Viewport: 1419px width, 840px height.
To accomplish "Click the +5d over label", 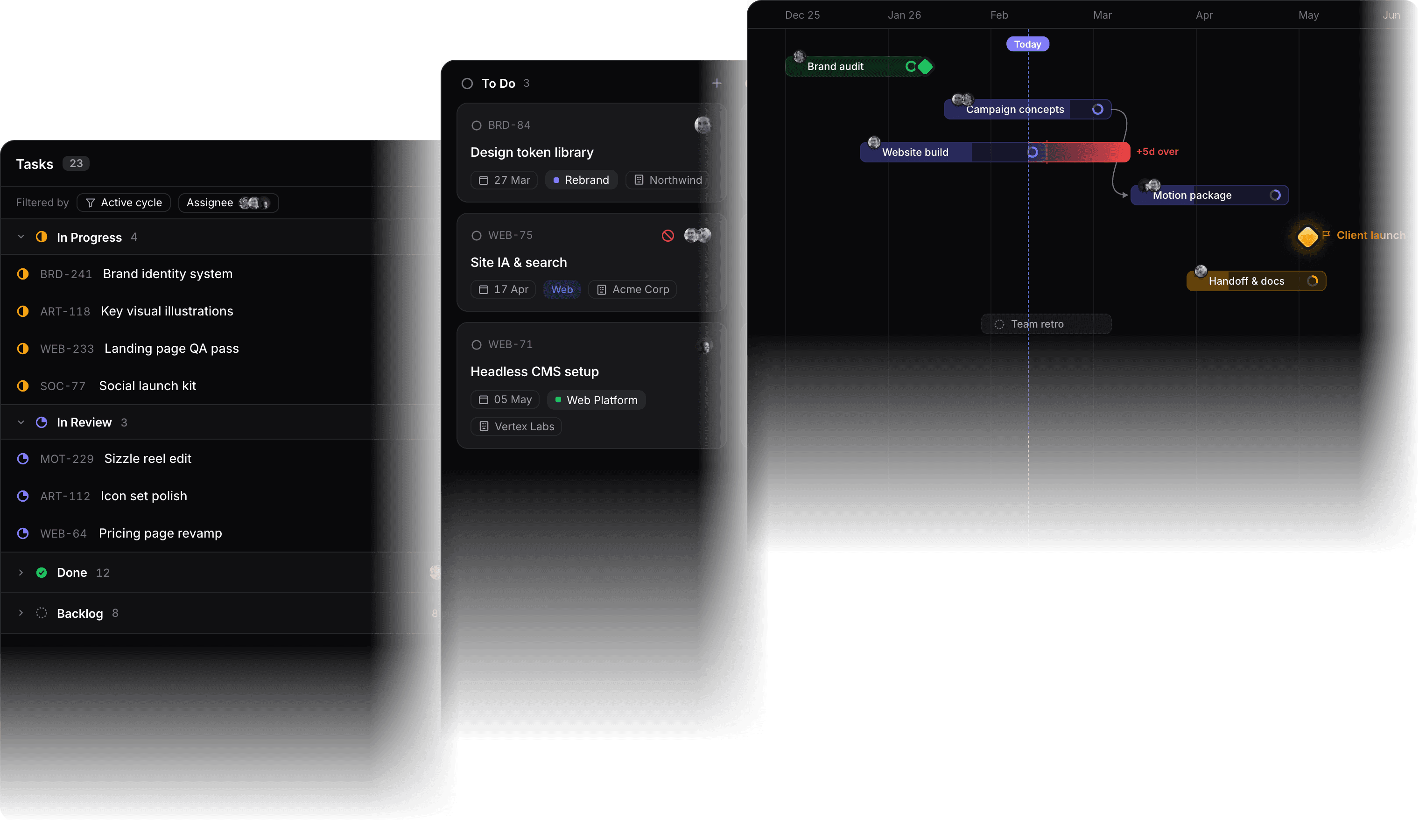I will [1157, 152].
